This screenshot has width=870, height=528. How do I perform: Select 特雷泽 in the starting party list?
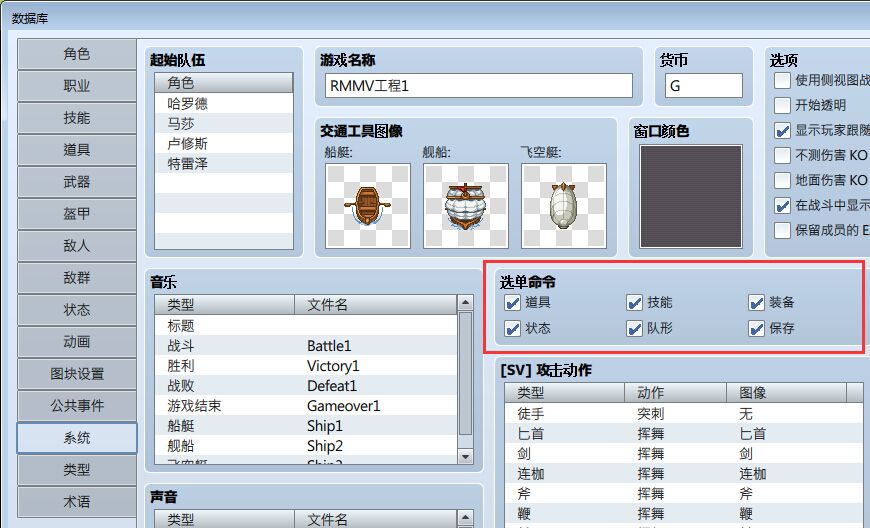point(224,164)
